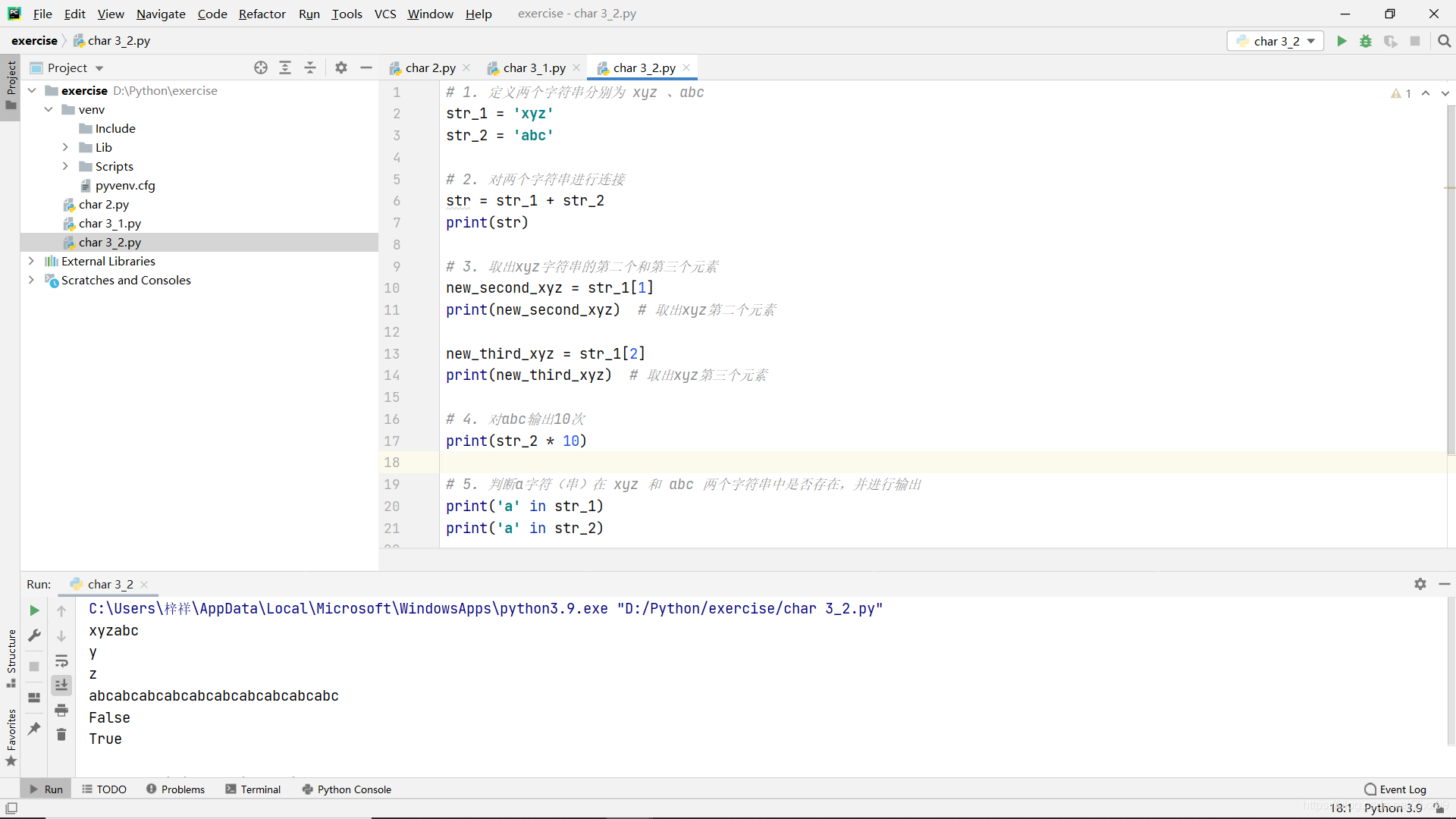This screenshot has width=1456, height=819.
Task: Open the Terminal tool window
Action: pos(253,789)
